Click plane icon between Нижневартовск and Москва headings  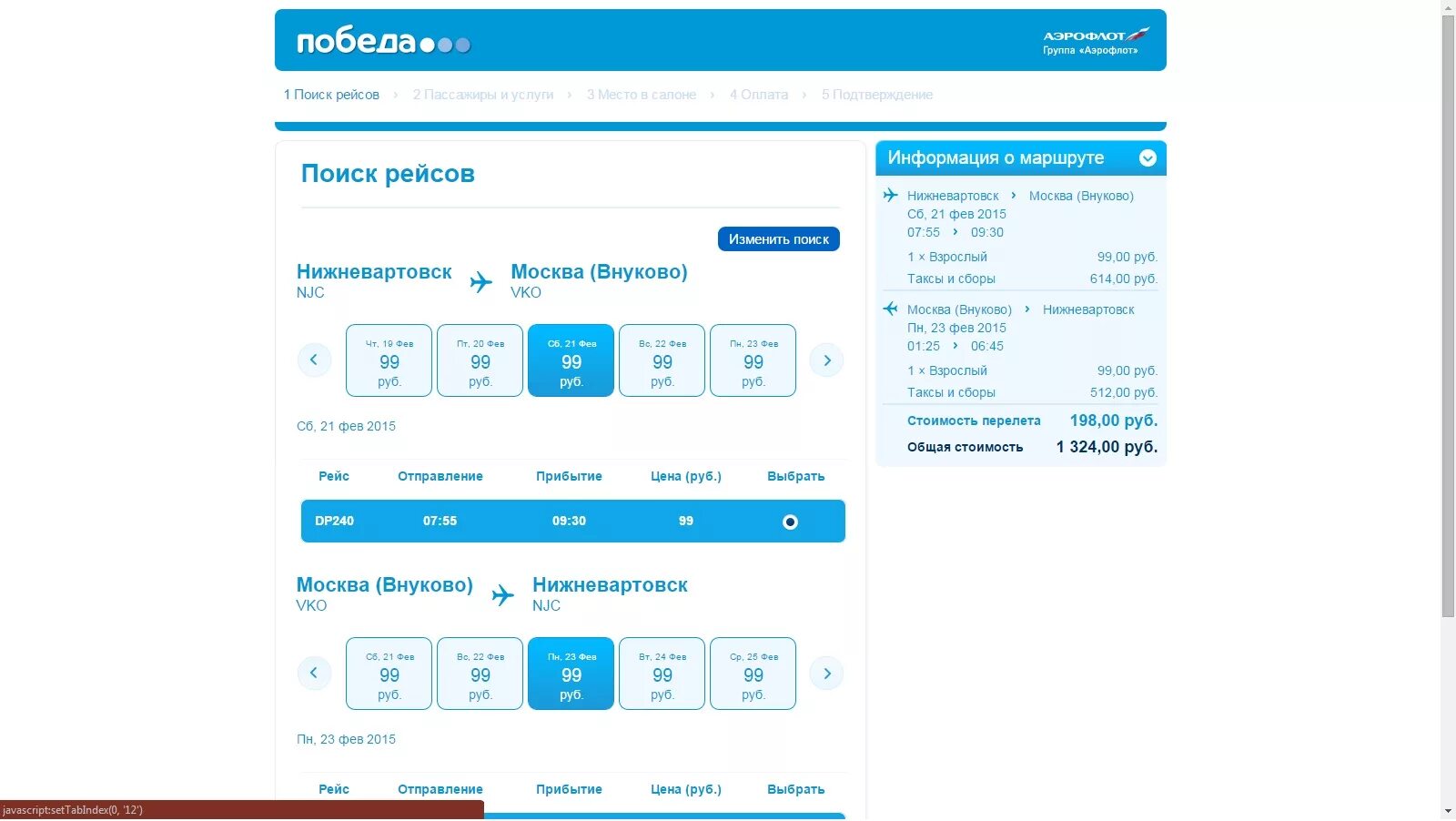coord(481,282)
